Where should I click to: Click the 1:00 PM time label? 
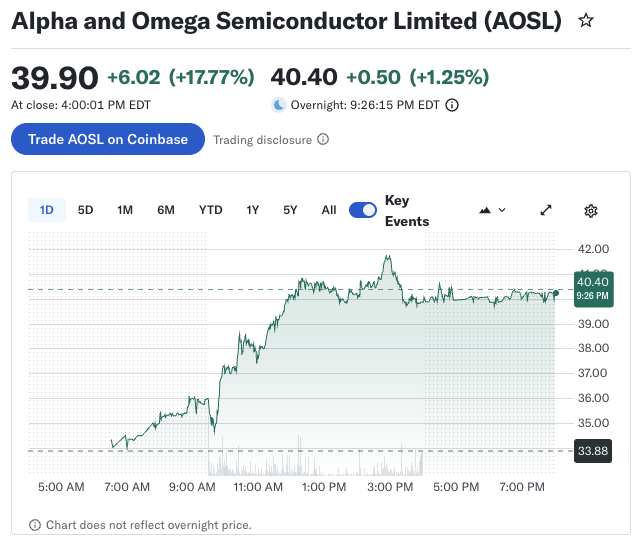point(324,487)
